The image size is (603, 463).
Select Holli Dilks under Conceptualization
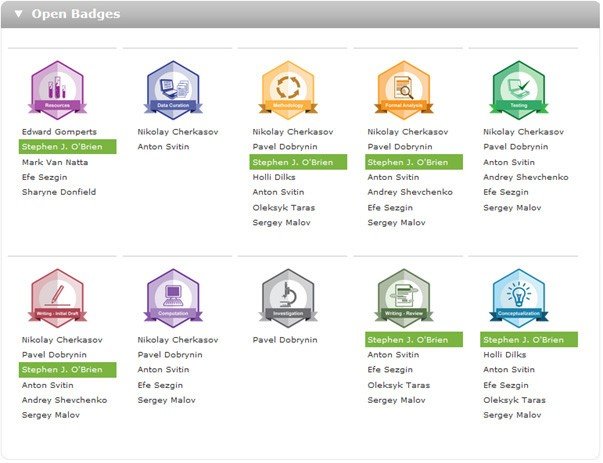(x=503, y=355)
